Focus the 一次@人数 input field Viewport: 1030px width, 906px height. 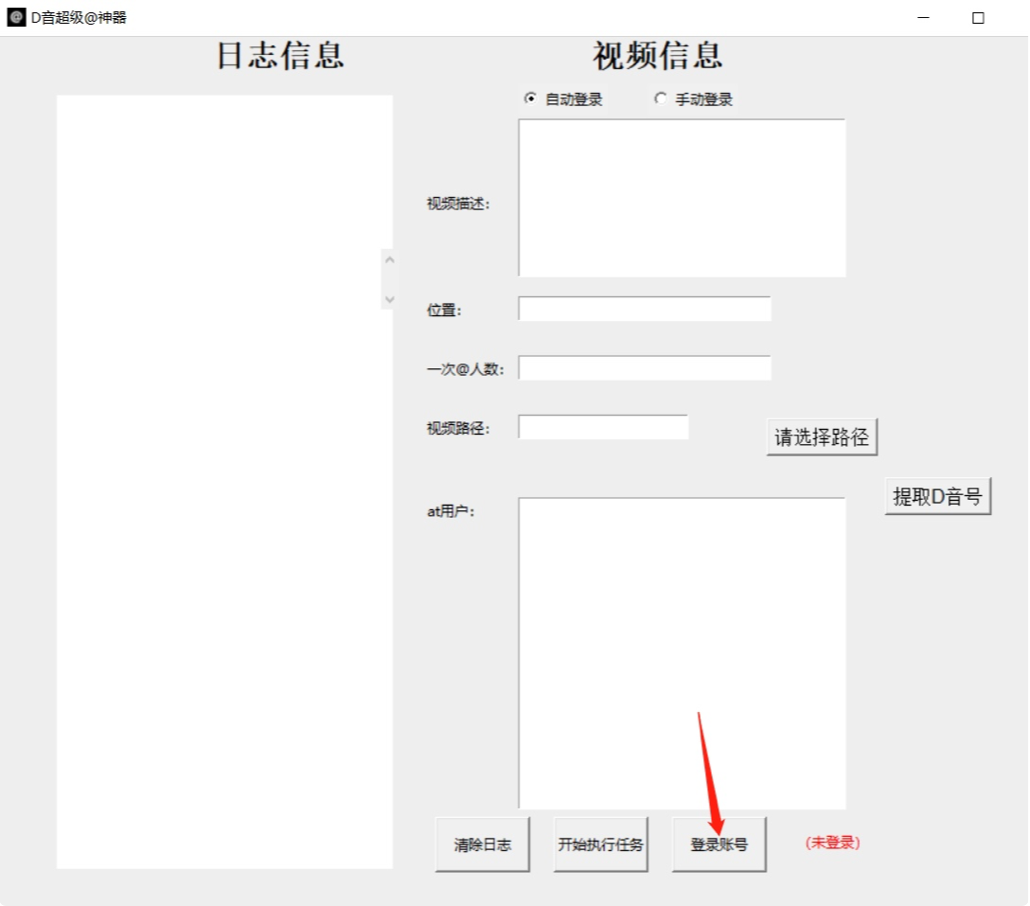point(644,368)
